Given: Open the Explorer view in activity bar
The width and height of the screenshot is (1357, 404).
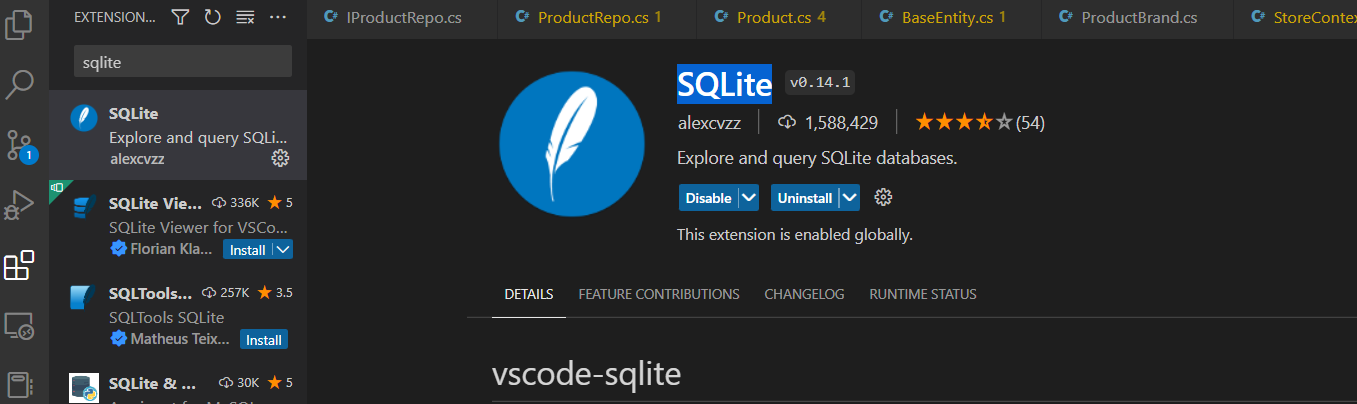Looking at the screenshot, I should click(x=19, y=24).
